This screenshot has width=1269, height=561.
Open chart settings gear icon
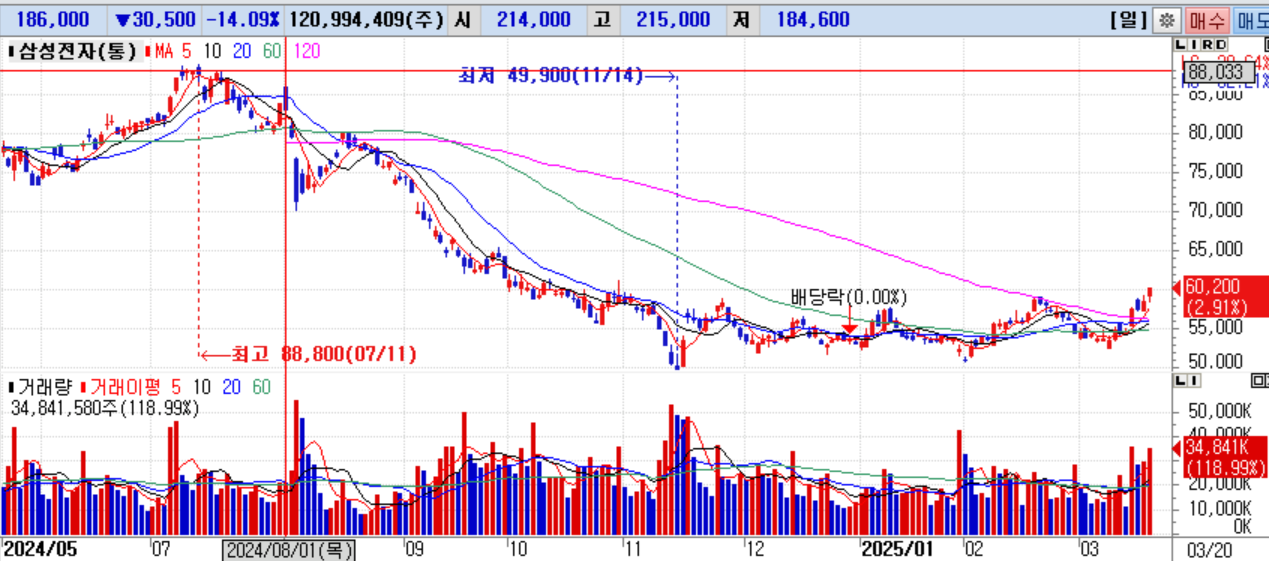click(x=1165, y=20)
